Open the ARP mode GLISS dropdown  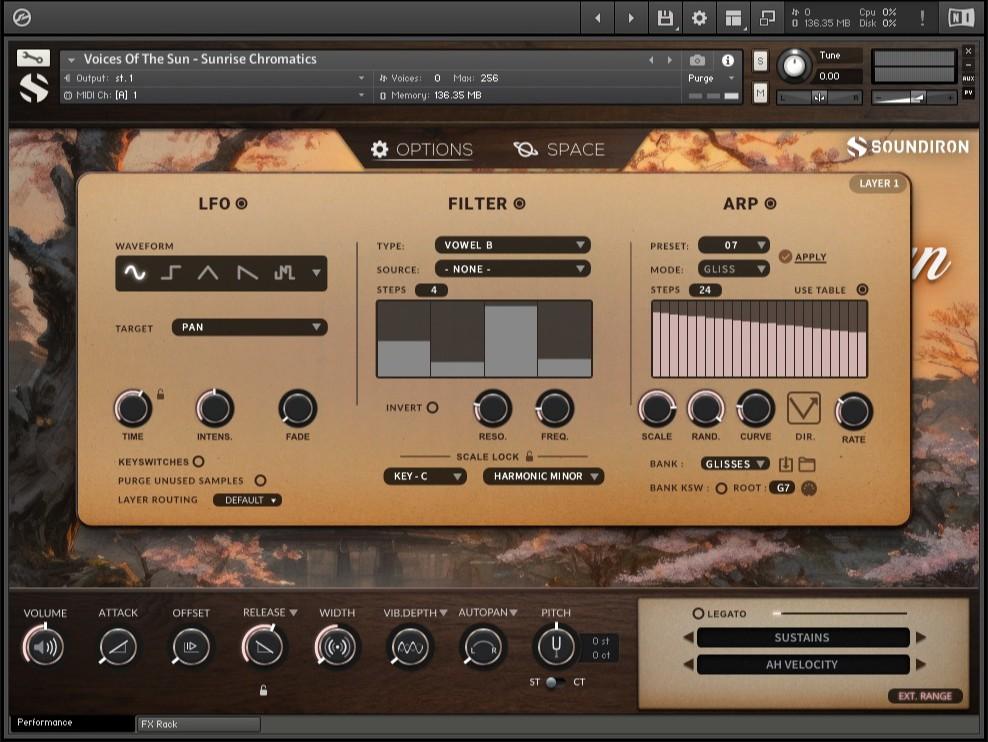pyautogui.click(x=733, y=268)
